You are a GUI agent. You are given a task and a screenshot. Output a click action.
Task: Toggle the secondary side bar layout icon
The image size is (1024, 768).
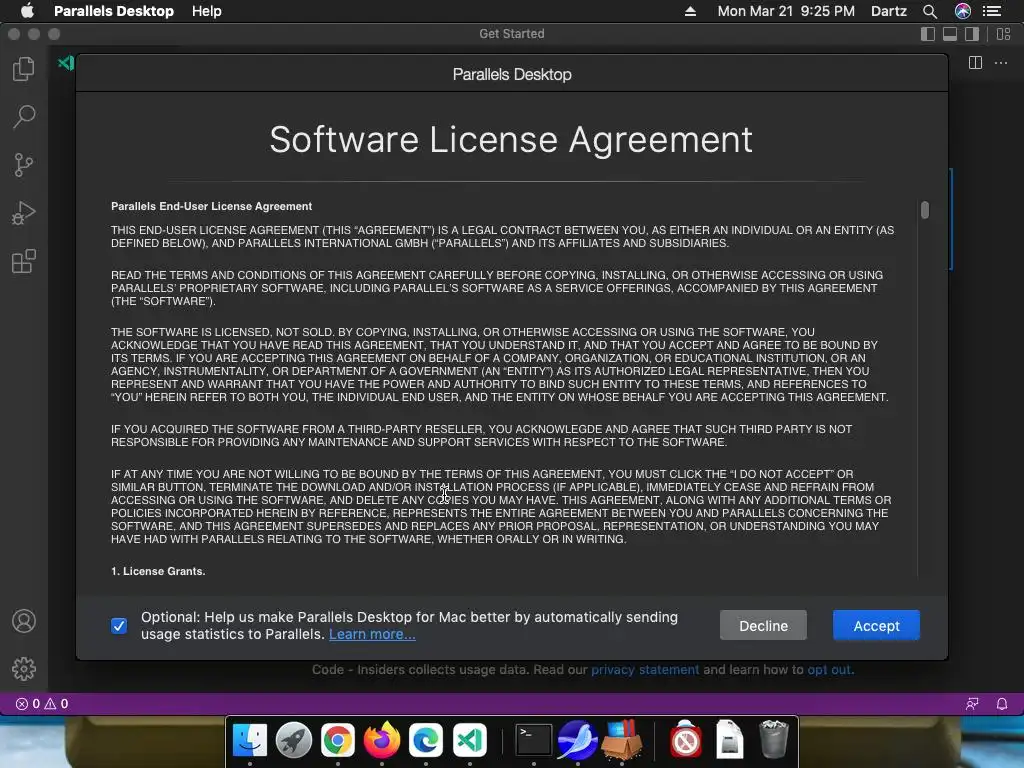pyautogui.click(x=972, y=34)
